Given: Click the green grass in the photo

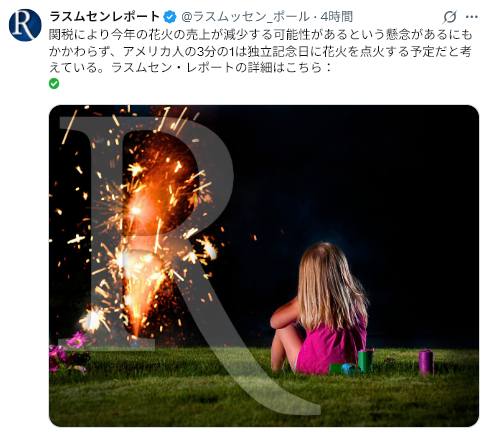Looking at the screenshot, I should pos(264,388).
